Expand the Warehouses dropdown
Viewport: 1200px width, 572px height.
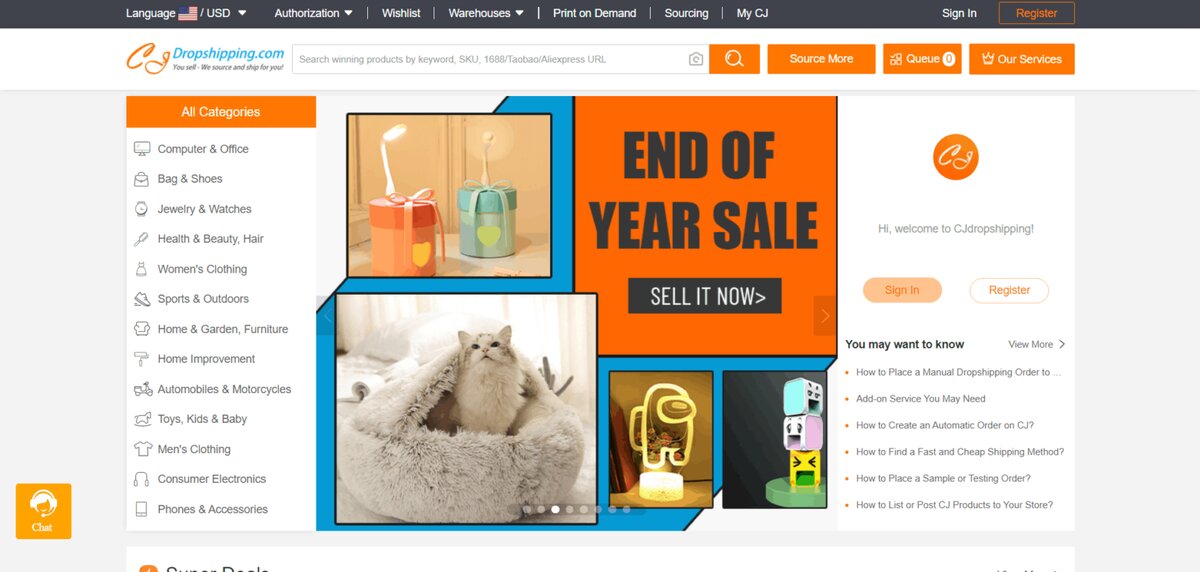(486, 13)
